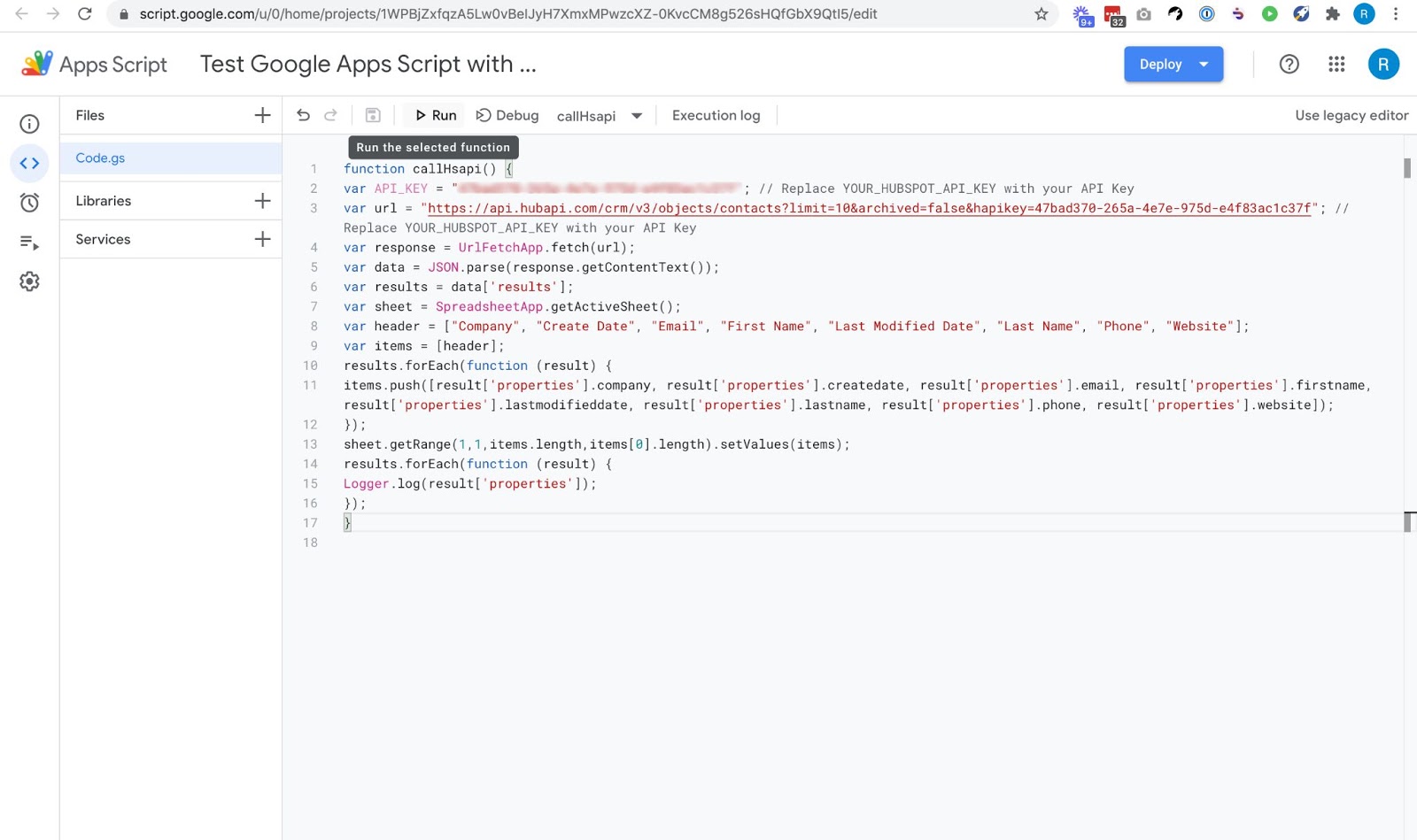
Task: Open the Help question mark icon
Action: pos(1289,64)
